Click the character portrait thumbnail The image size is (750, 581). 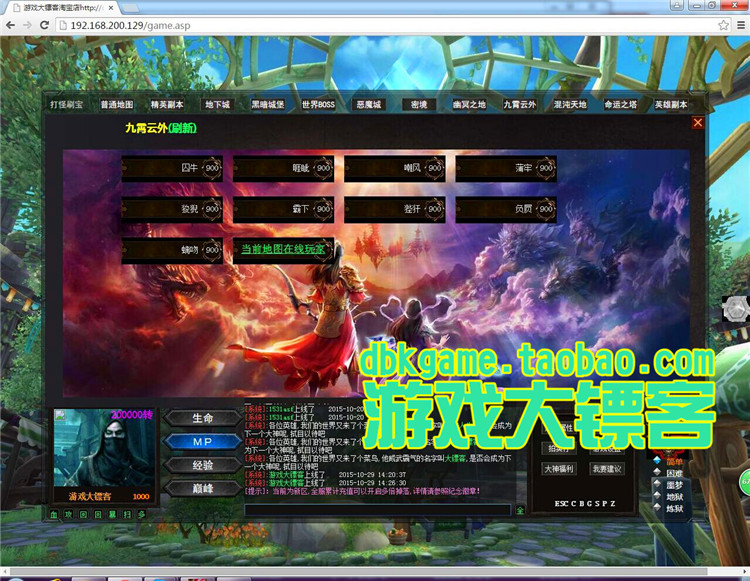pos(104,448)
